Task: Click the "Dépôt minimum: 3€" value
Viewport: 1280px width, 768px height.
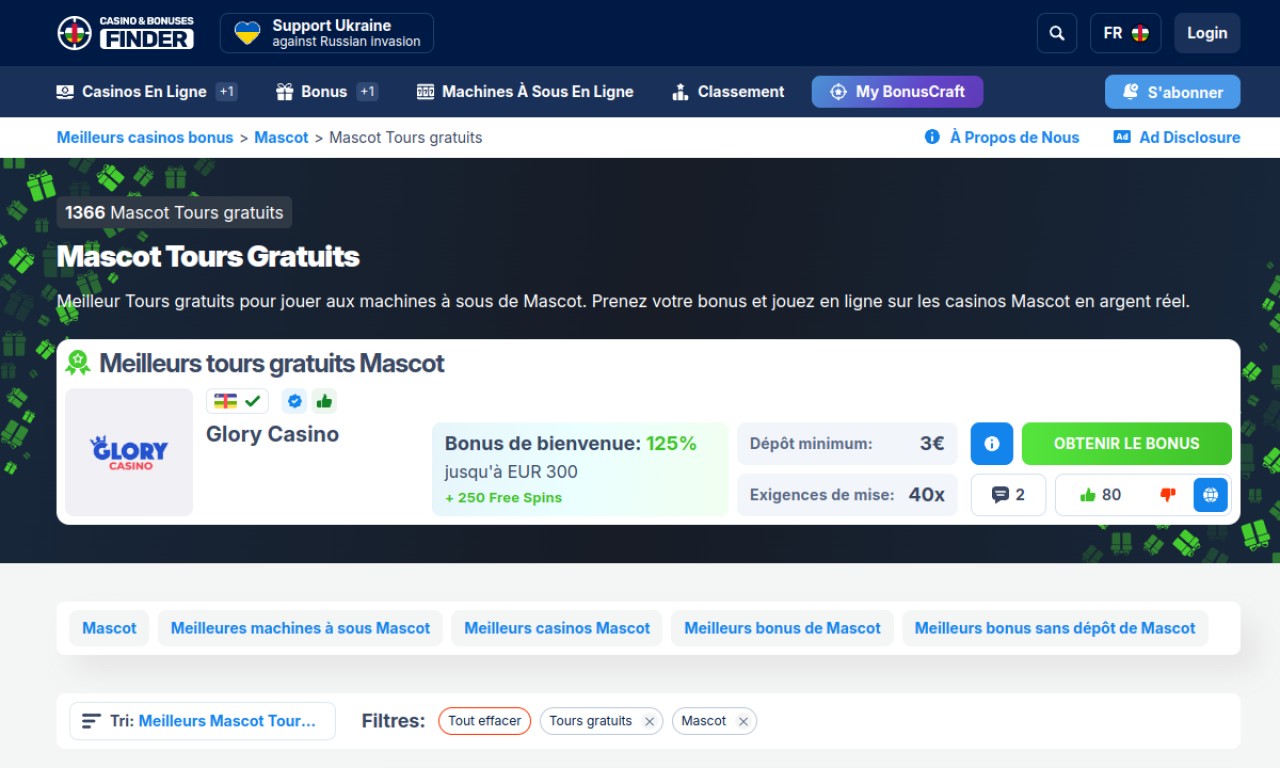Action: pyautogui.click(x=847, y=444)
